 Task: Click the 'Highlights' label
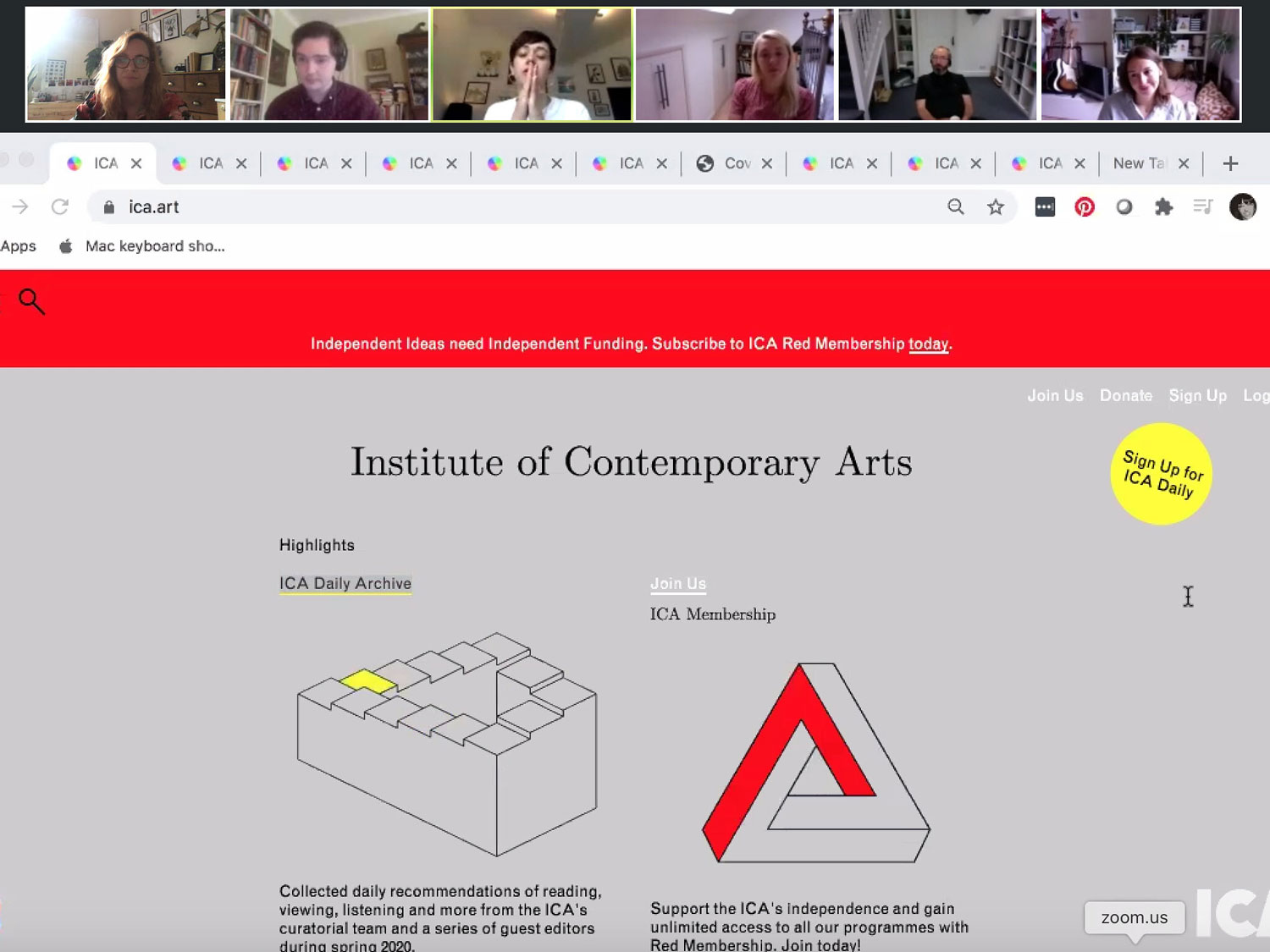317,545
